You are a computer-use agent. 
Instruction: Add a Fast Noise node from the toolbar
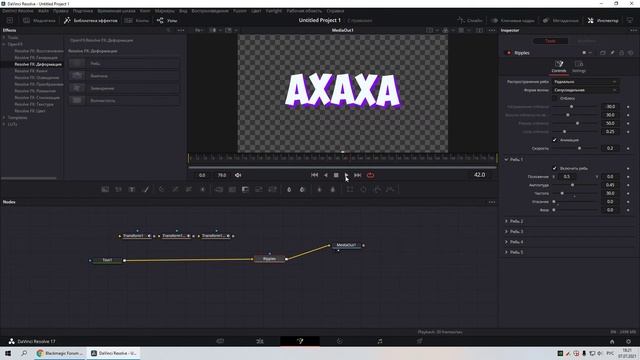(118, 189)
